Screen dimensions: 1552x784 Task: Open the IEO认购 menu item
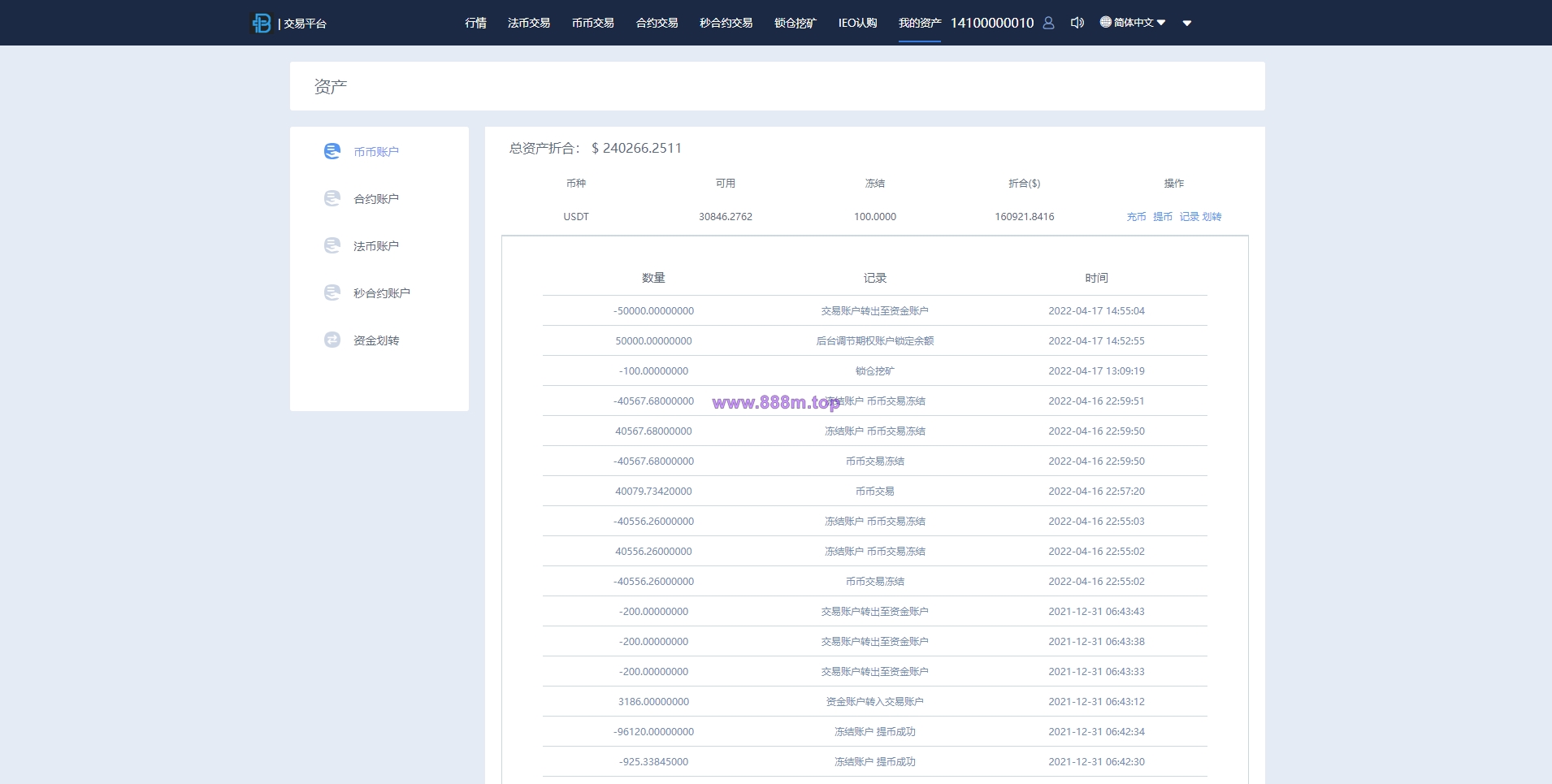pos(857,23)
